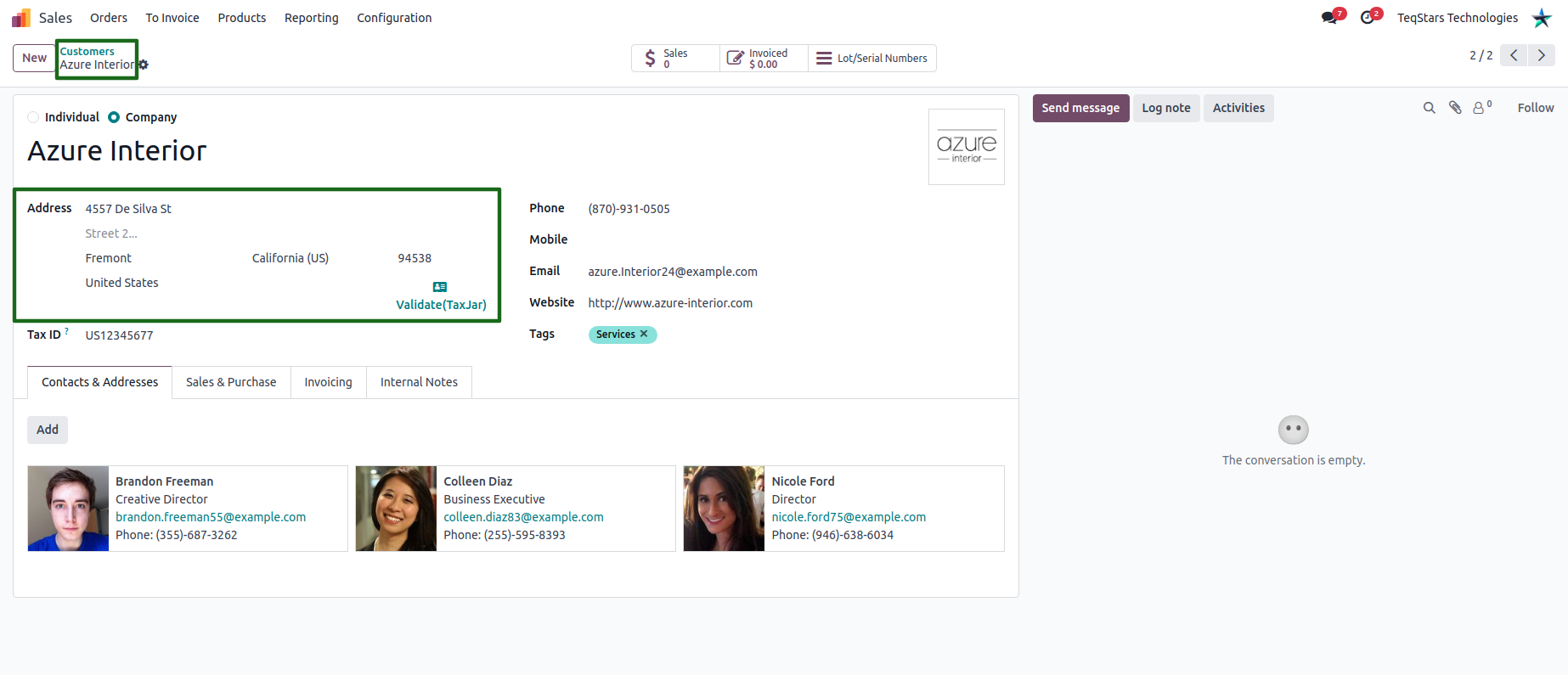Click the Activities button

(x=1238, y=108)
